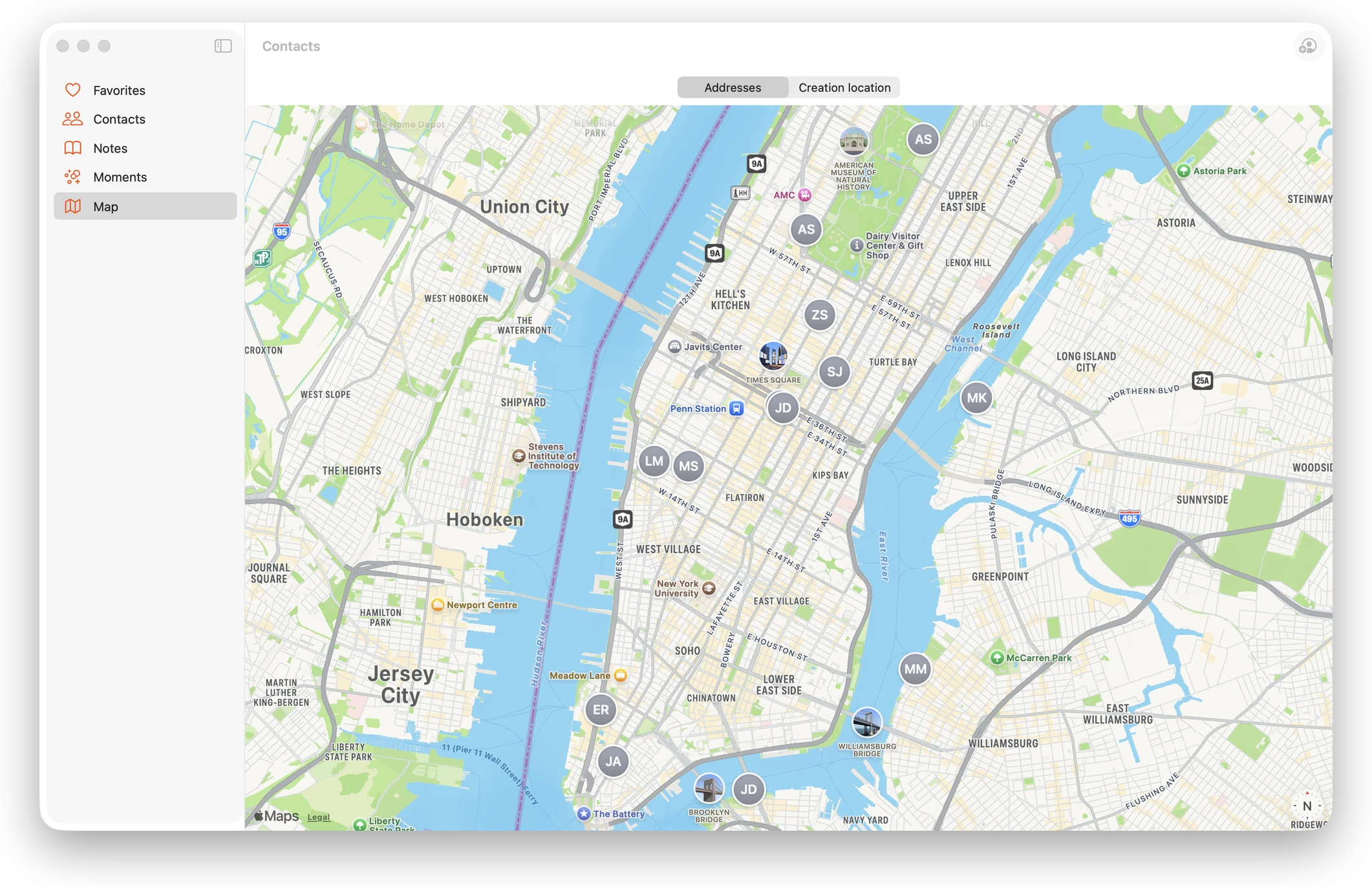Click the Meadow Lane icon
This screenshot has height=887, width=1372.
pyautogui.click(x=621, y=676)
